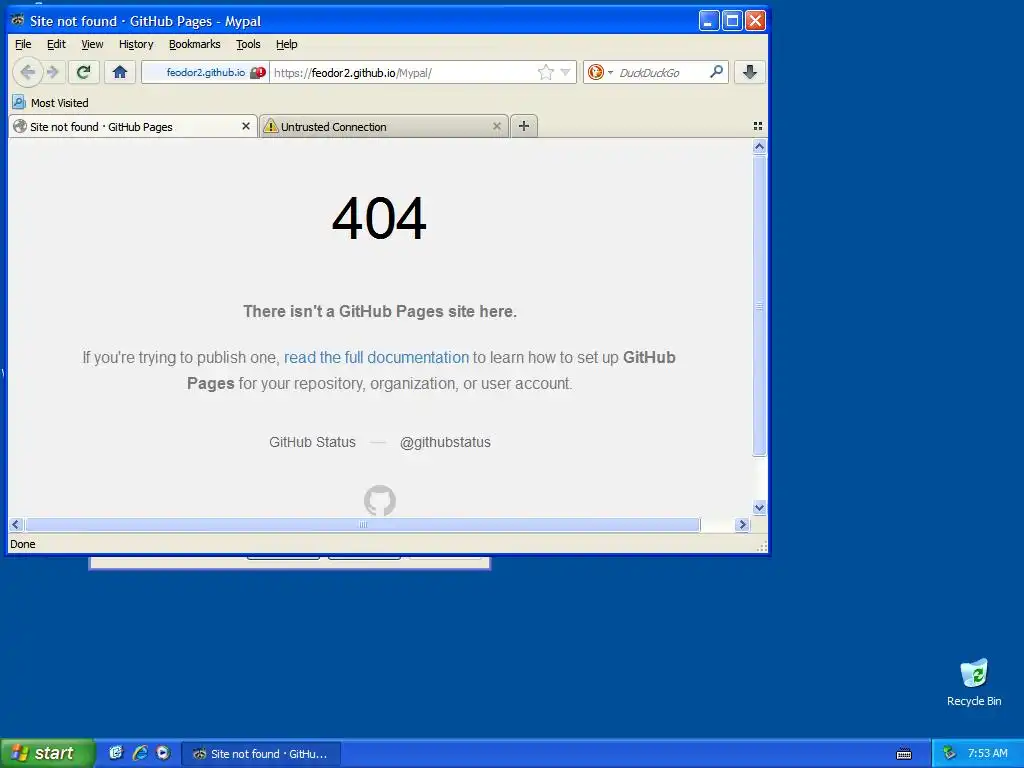Click the feodor2.github.io site identity badge
This screenshot has width=1024, height=768.
[206, 72]
